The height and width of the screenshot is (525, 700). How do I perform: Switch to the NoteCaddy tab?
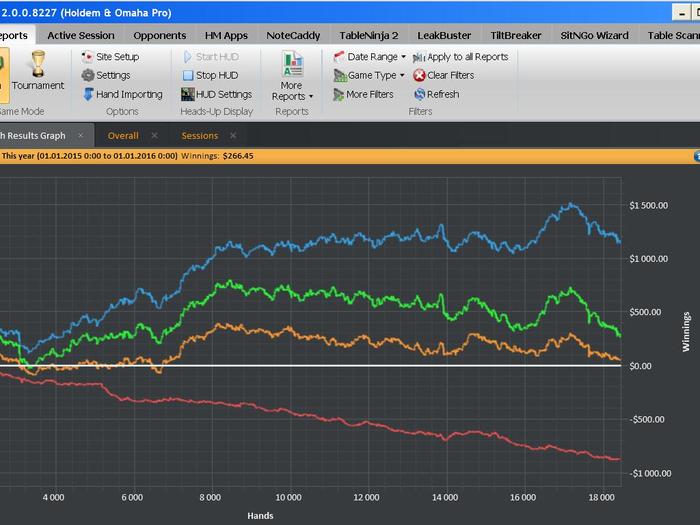click(x=293, y=35)
